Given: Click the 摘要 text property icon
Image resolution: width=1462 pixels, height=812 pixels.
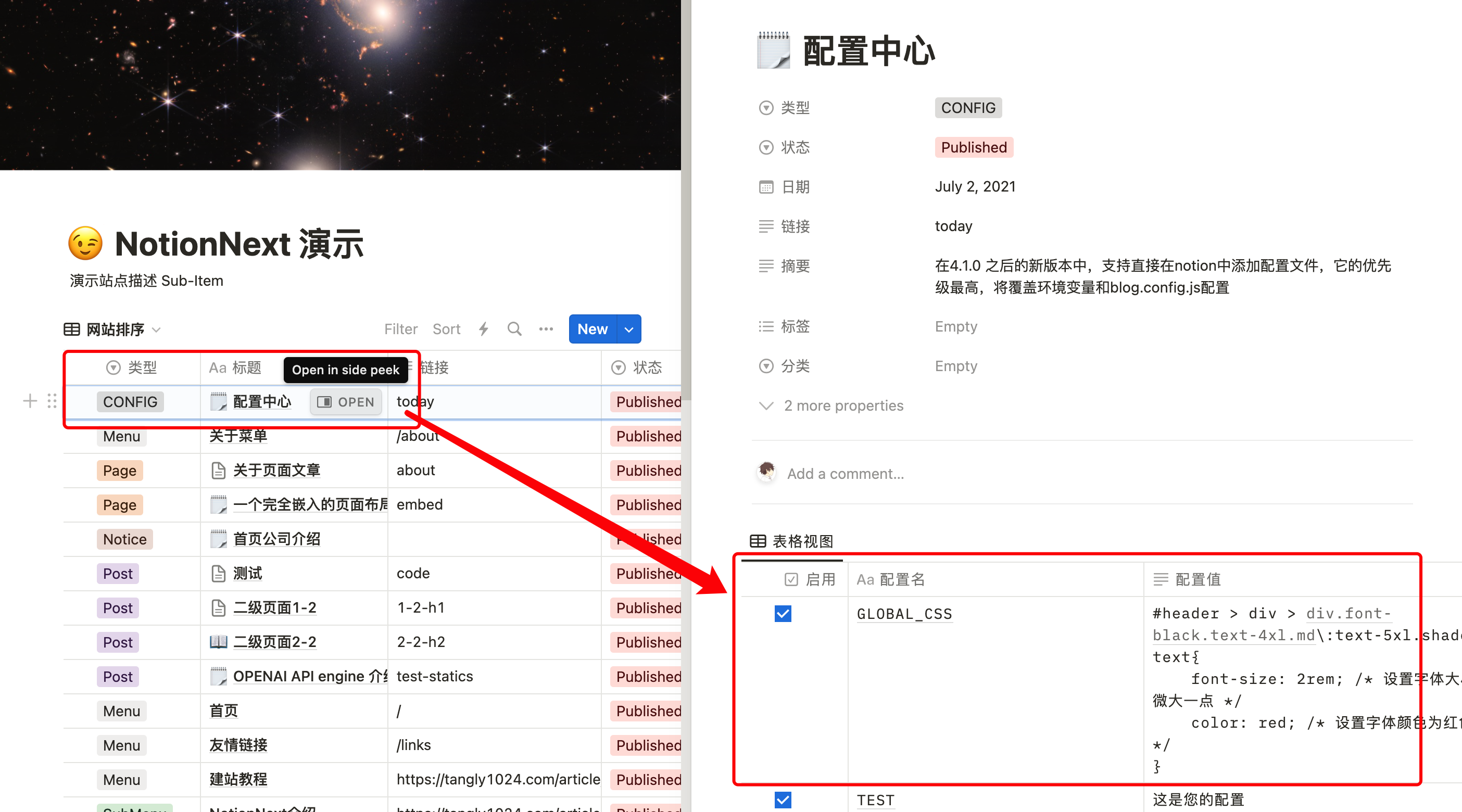Looking at the screenshot, I should click(x=766, y=265).
